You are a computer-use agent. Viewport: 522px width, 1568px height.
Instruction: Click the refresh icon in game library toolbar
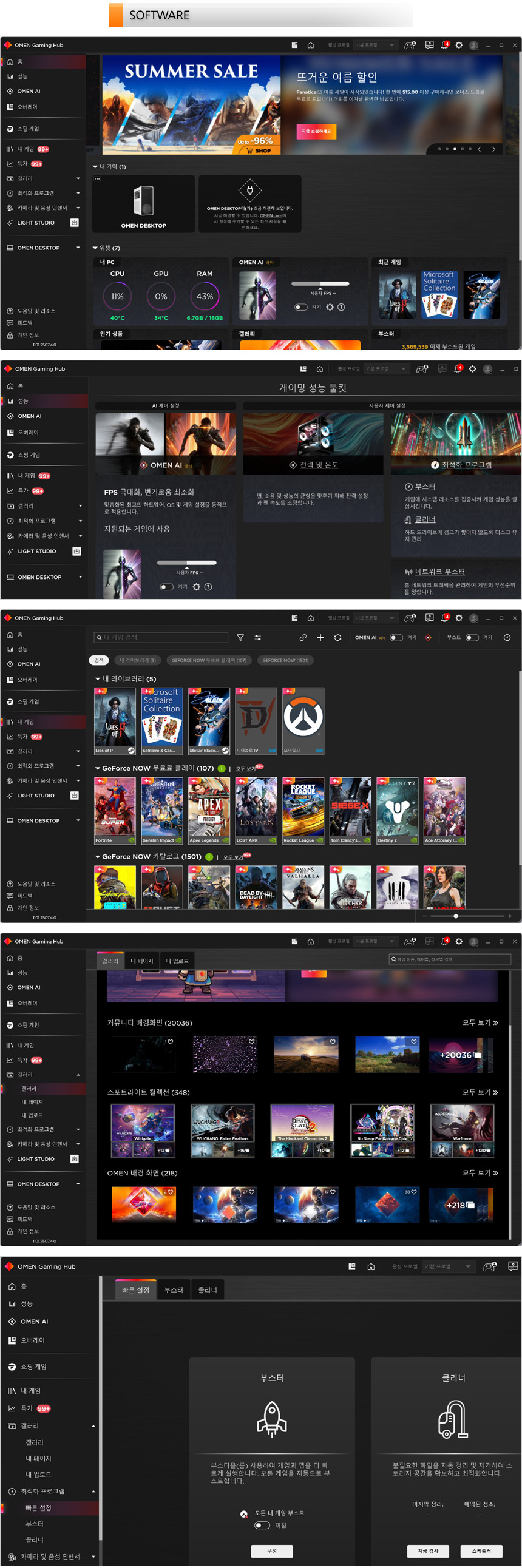click(x=337, y=637)
